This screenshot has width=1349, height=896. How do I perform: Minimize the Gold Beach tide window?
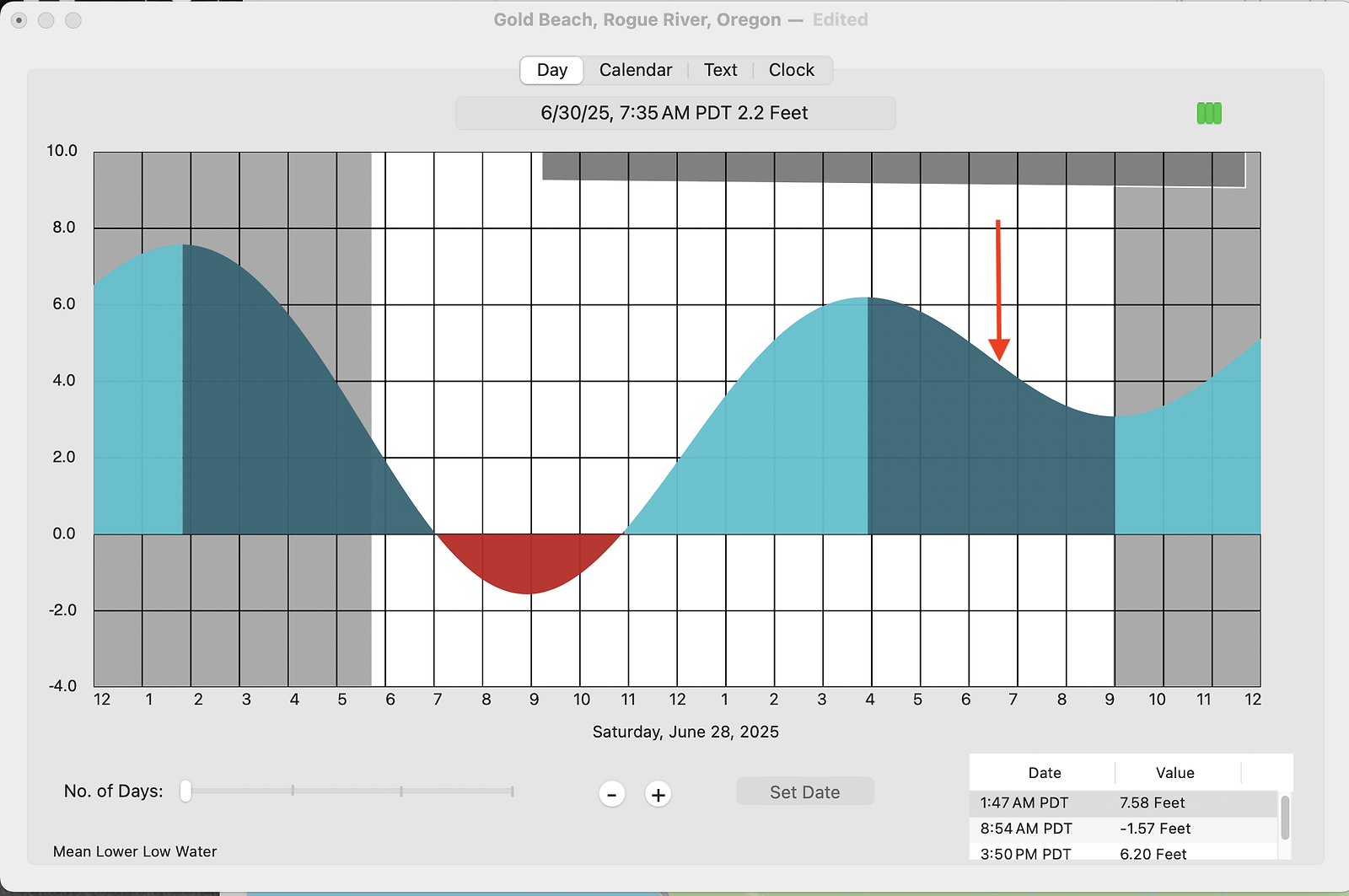point(46,20)
